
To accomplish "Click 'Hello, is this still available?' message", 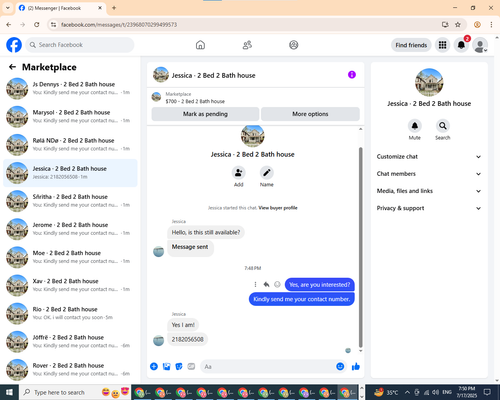I will coord(206,232).
